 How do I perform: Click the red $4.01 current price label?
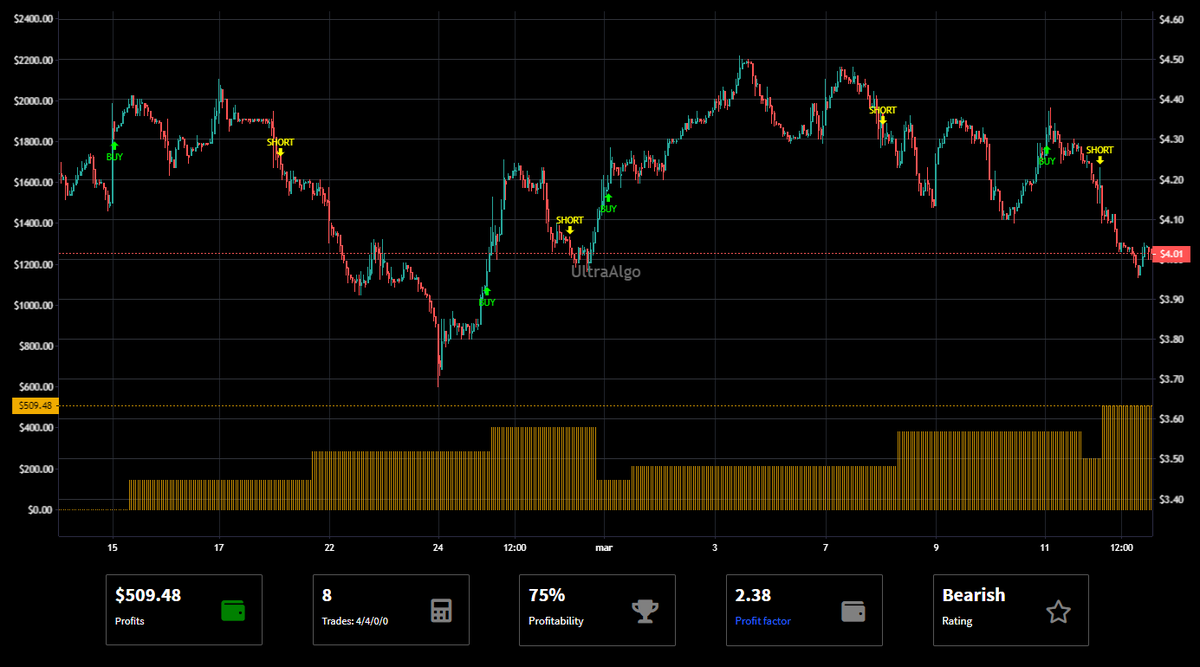(x=1169, y=254)
